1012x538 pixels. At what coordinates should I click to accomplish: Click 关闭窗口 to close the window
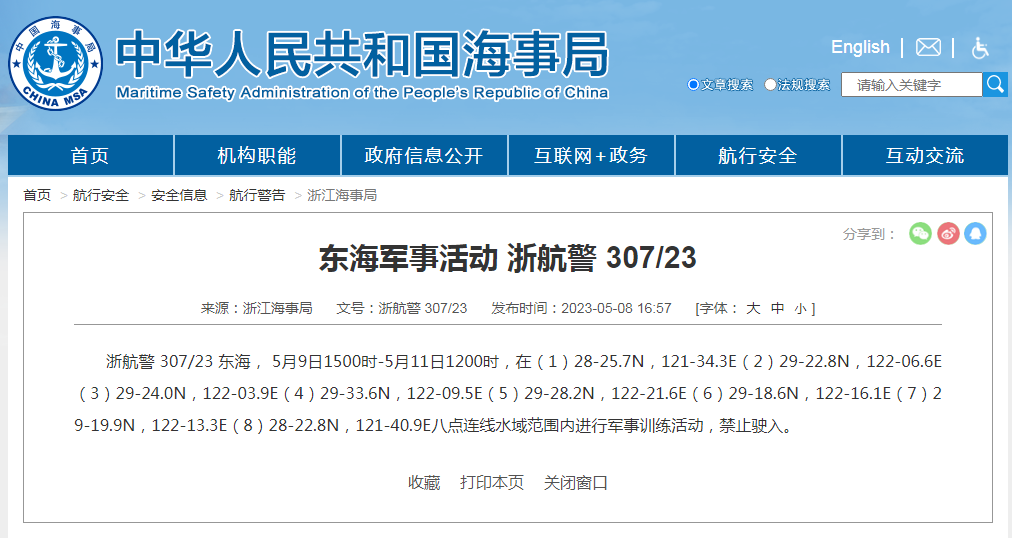click(x=576, y=483)
